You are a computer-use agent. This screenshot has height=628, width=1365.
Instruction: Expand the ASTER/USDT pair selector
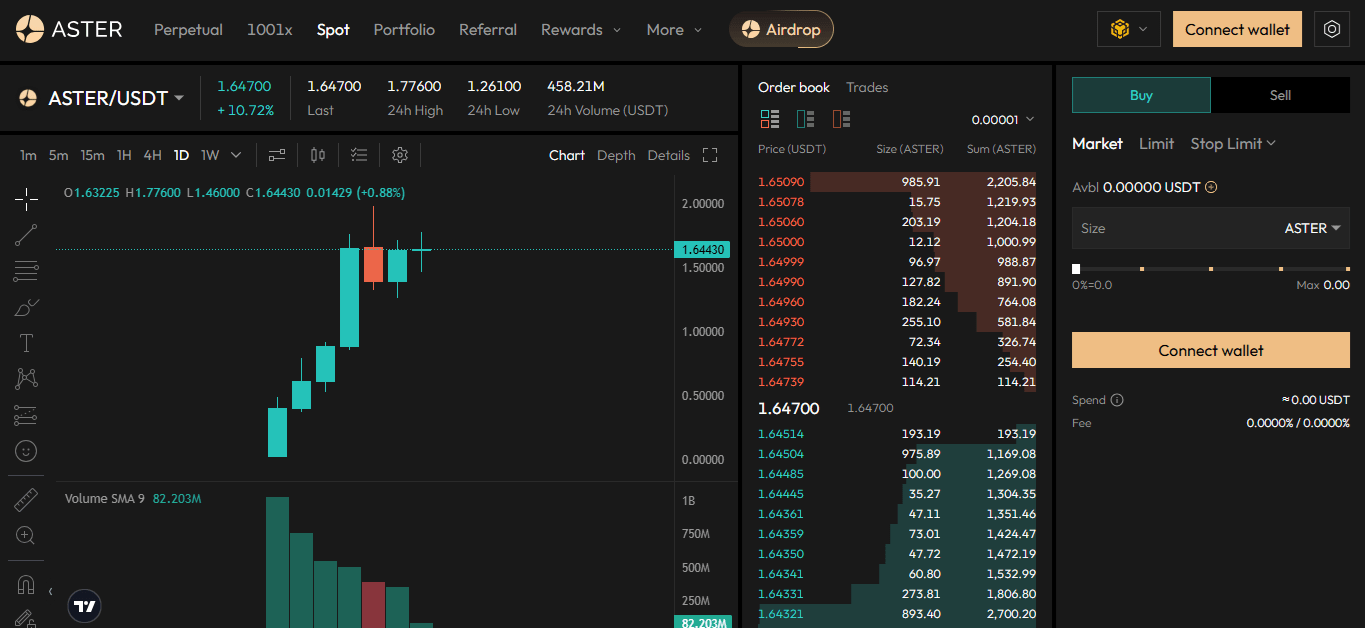179,98
